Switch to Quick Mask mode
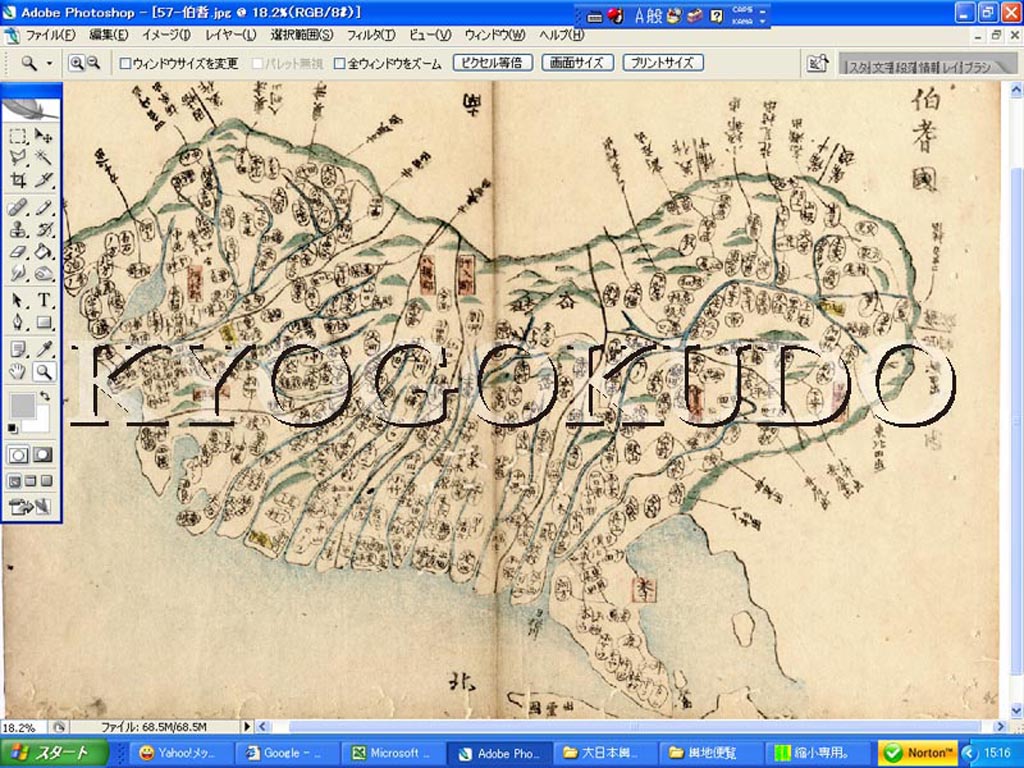Viewport: 1024px width, 768px height. point(43,455)
